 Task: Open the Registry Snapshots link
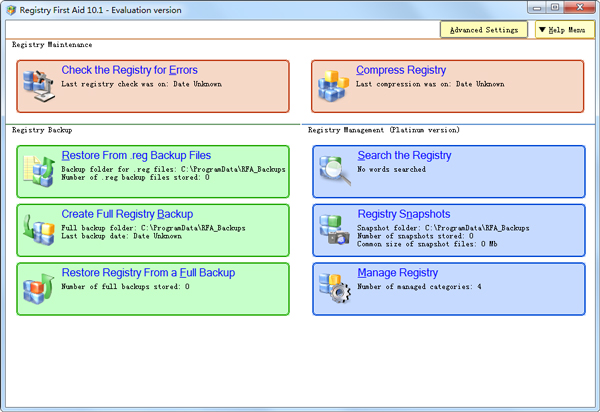point(404,214)
